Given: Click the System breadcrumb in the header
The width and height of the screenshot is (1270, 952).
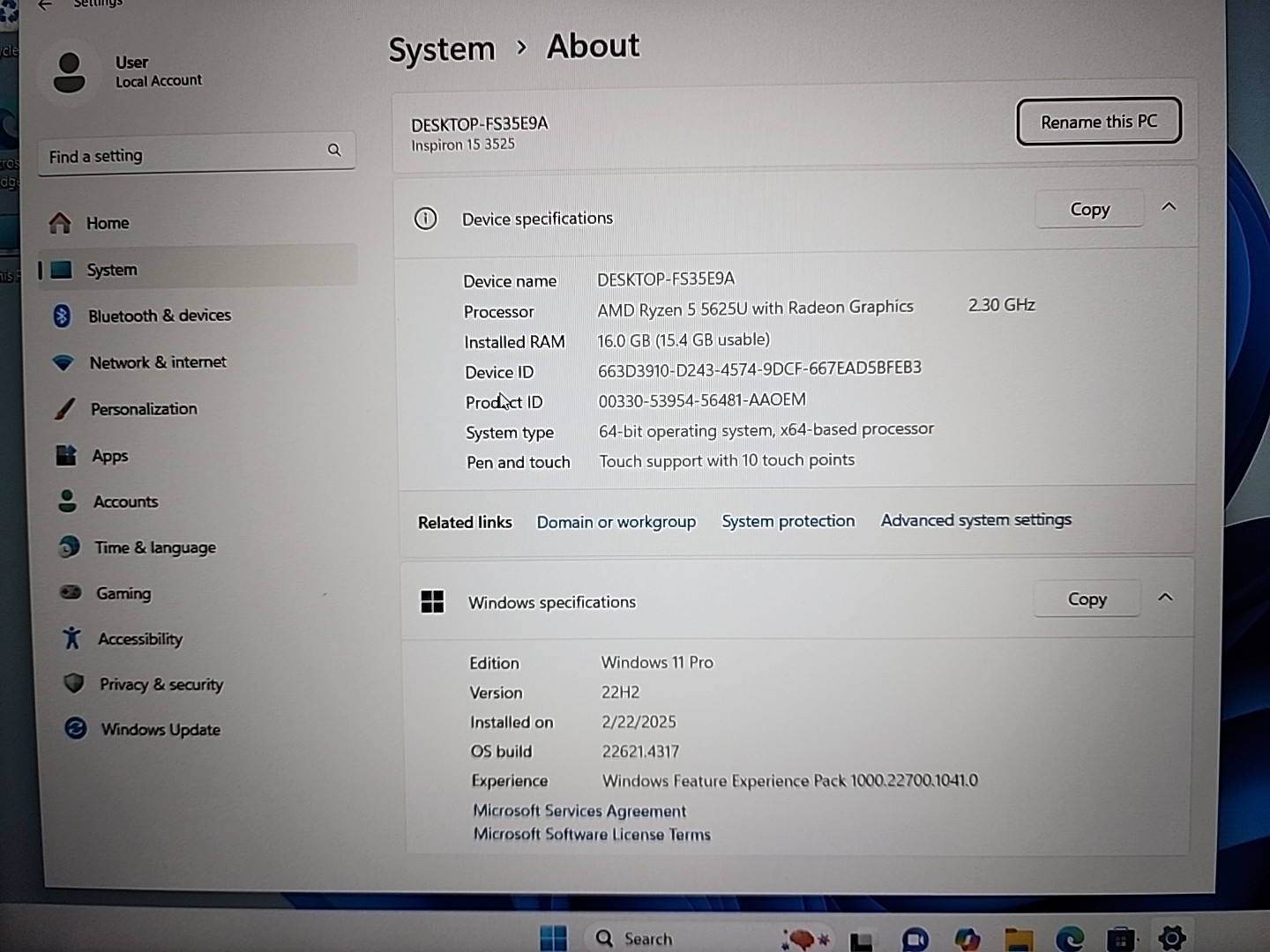Looking at the screenshot, I should (442, 49).
